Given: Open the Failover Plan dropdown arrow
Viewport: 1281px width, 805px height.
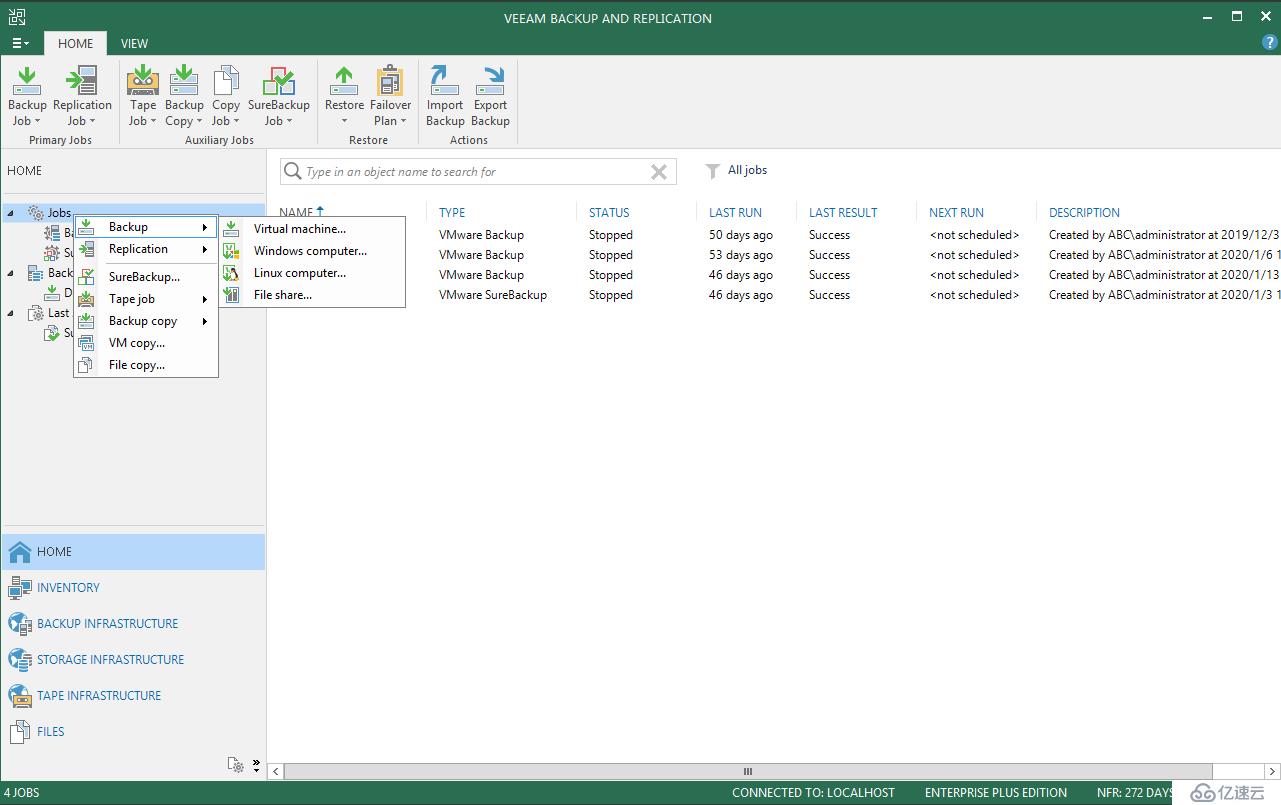Looking at the screenshot, I should pos(403,122).
